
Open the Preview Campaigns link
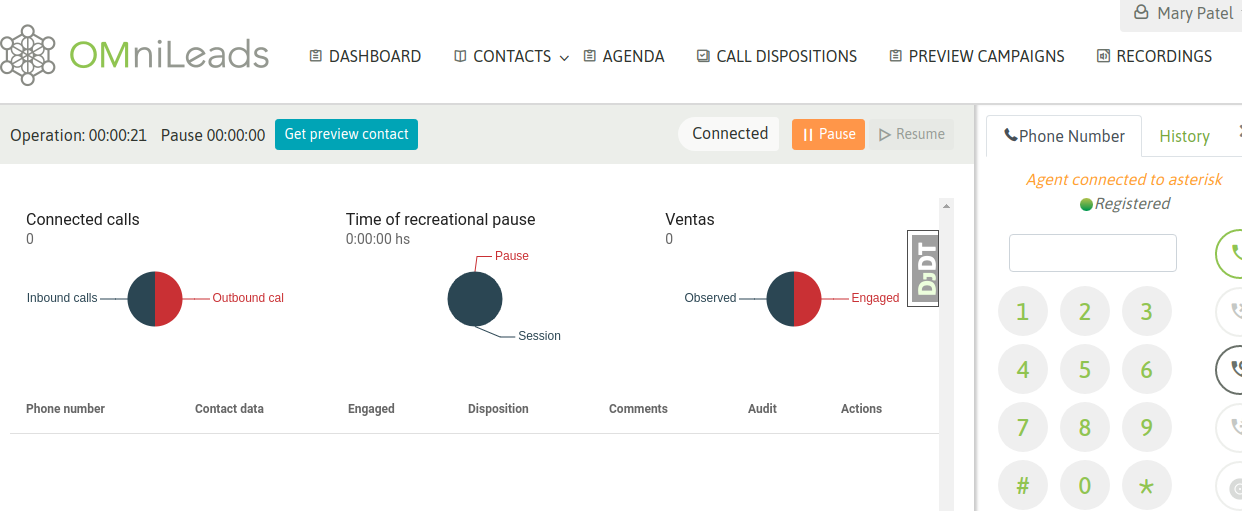point(976,57)
